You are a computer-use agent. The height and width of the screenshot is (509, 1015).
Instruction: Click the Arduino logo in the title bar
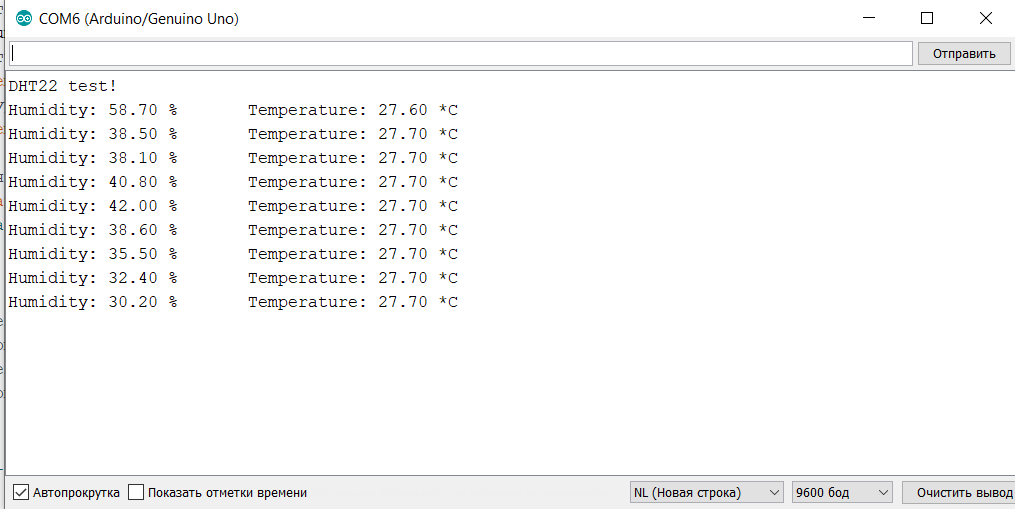point(24,19)
